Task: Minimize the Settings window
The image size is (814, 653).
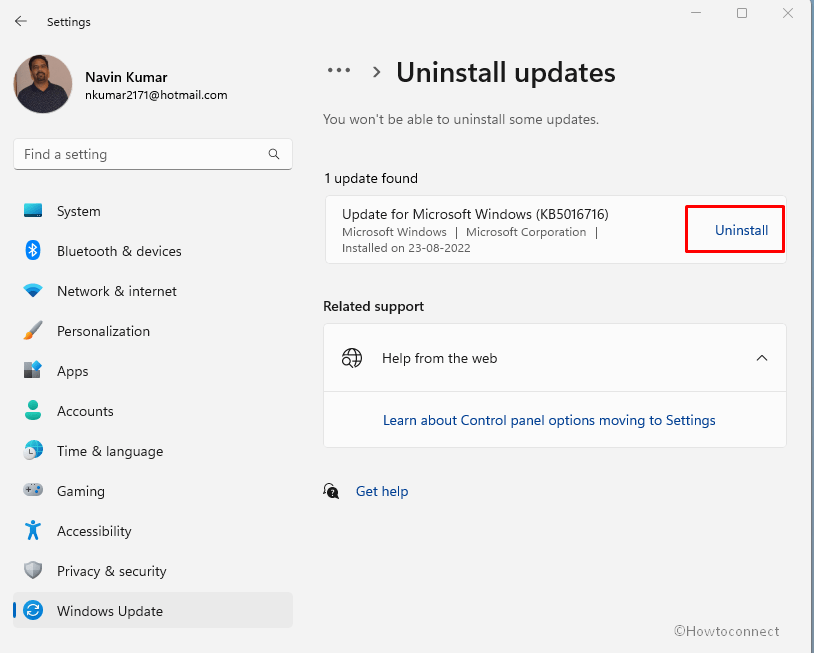Action: [696, 13]
